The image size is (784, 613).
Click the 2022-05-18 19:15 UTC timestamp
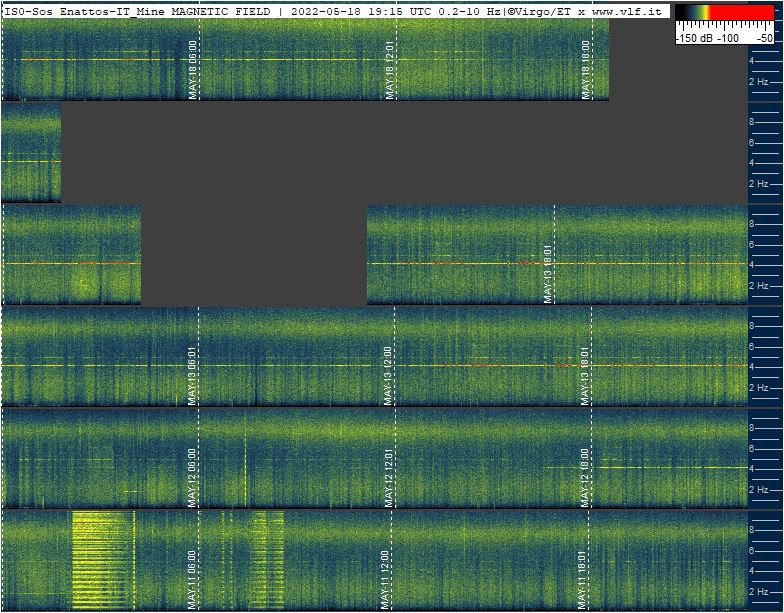click(x=348, y=11)
